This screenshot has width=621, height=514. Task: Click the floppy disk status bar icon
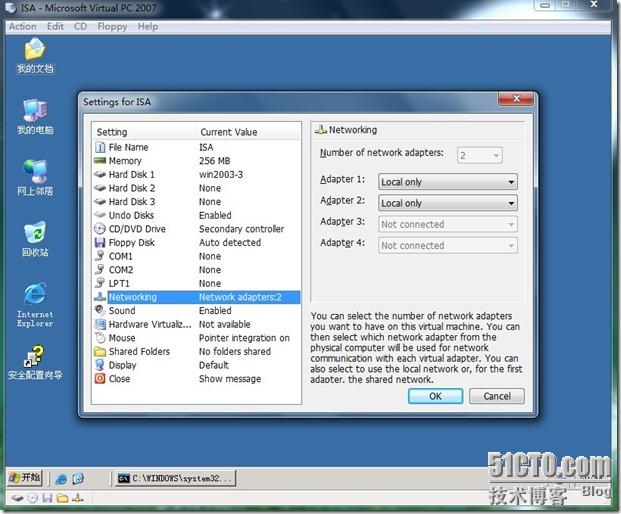pyautogui.click(x=47, y=498)
